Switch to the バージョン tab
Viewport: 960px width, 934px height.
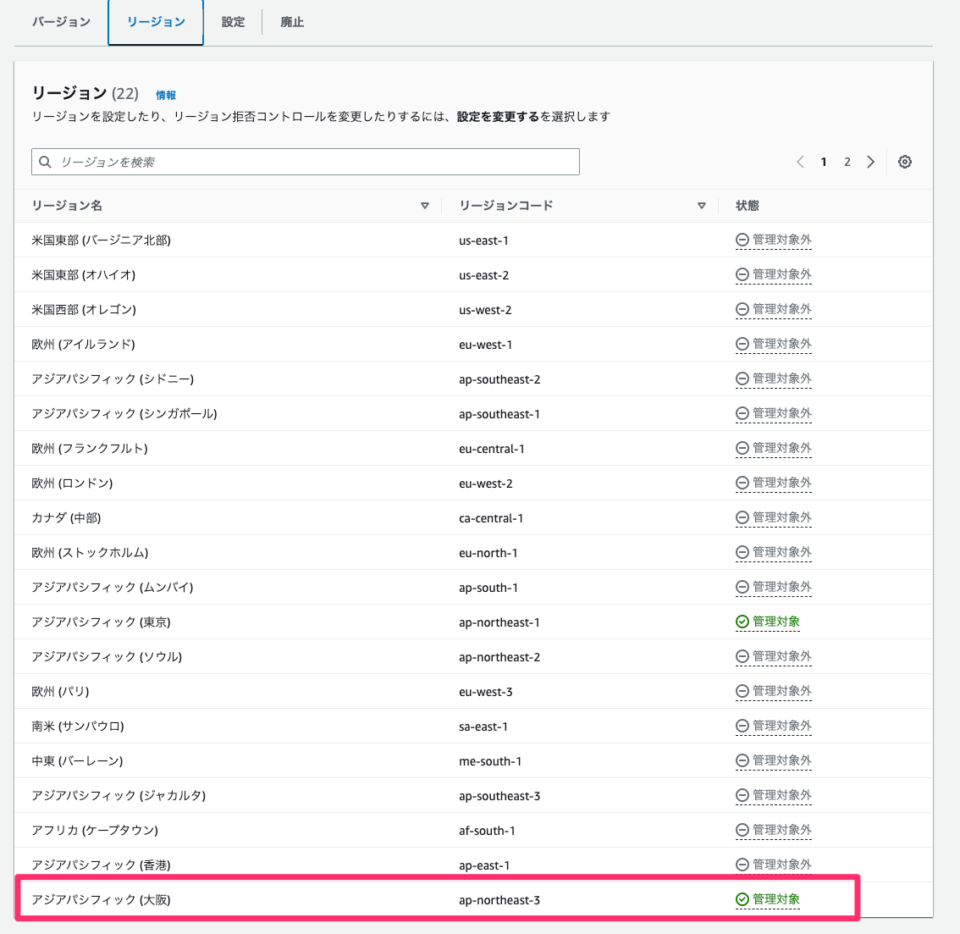tap(61, 22)
